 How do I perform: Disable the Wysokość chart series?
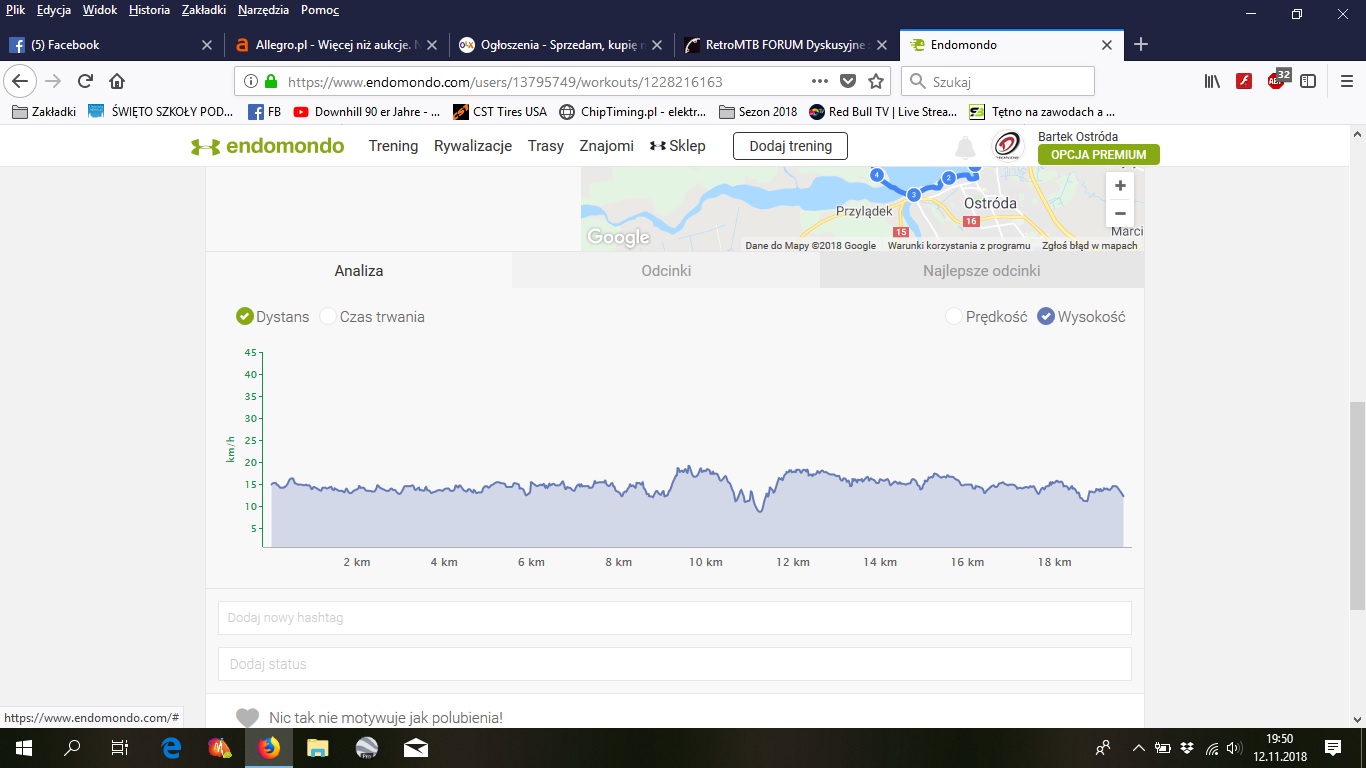(1046, 317)
